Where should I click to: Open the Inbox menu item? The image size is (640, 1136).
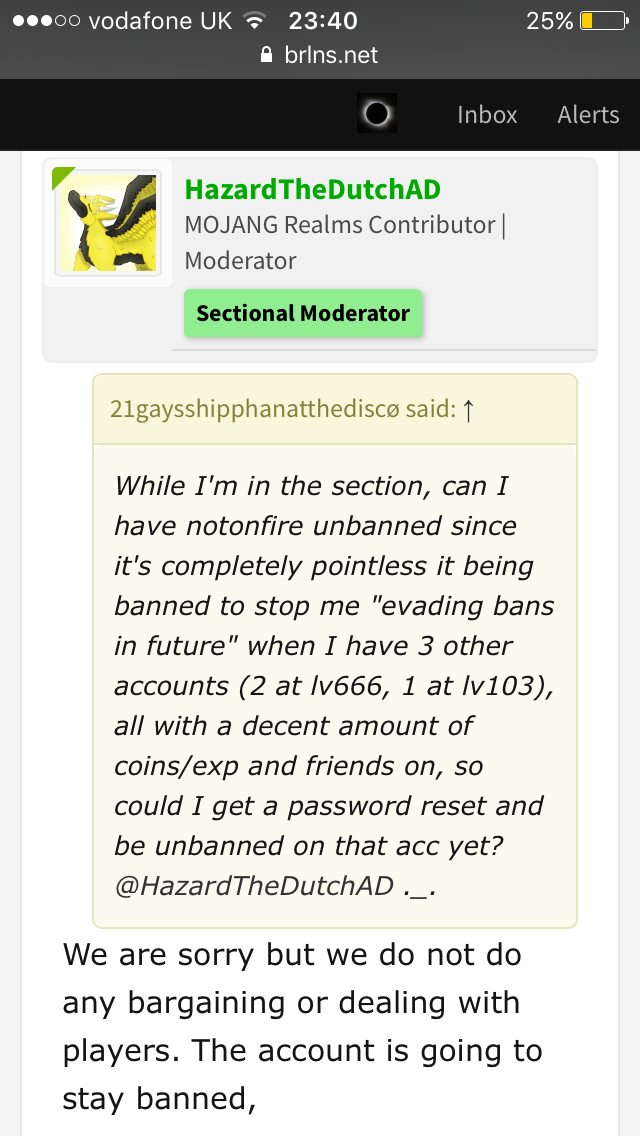(x=487, y=114)
